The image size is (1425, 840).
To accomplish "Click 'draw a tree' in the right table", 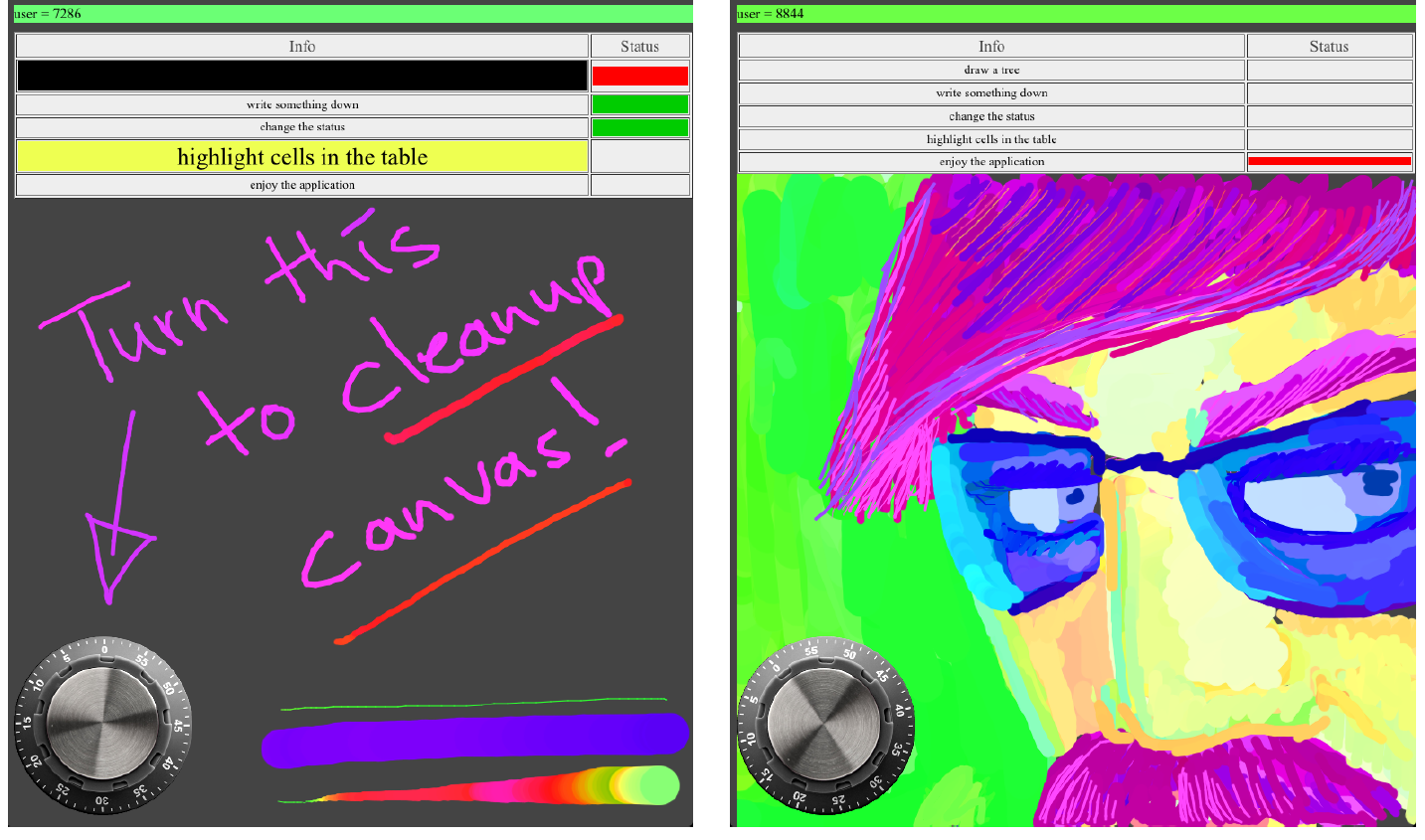I will click(x=991, y=70).
